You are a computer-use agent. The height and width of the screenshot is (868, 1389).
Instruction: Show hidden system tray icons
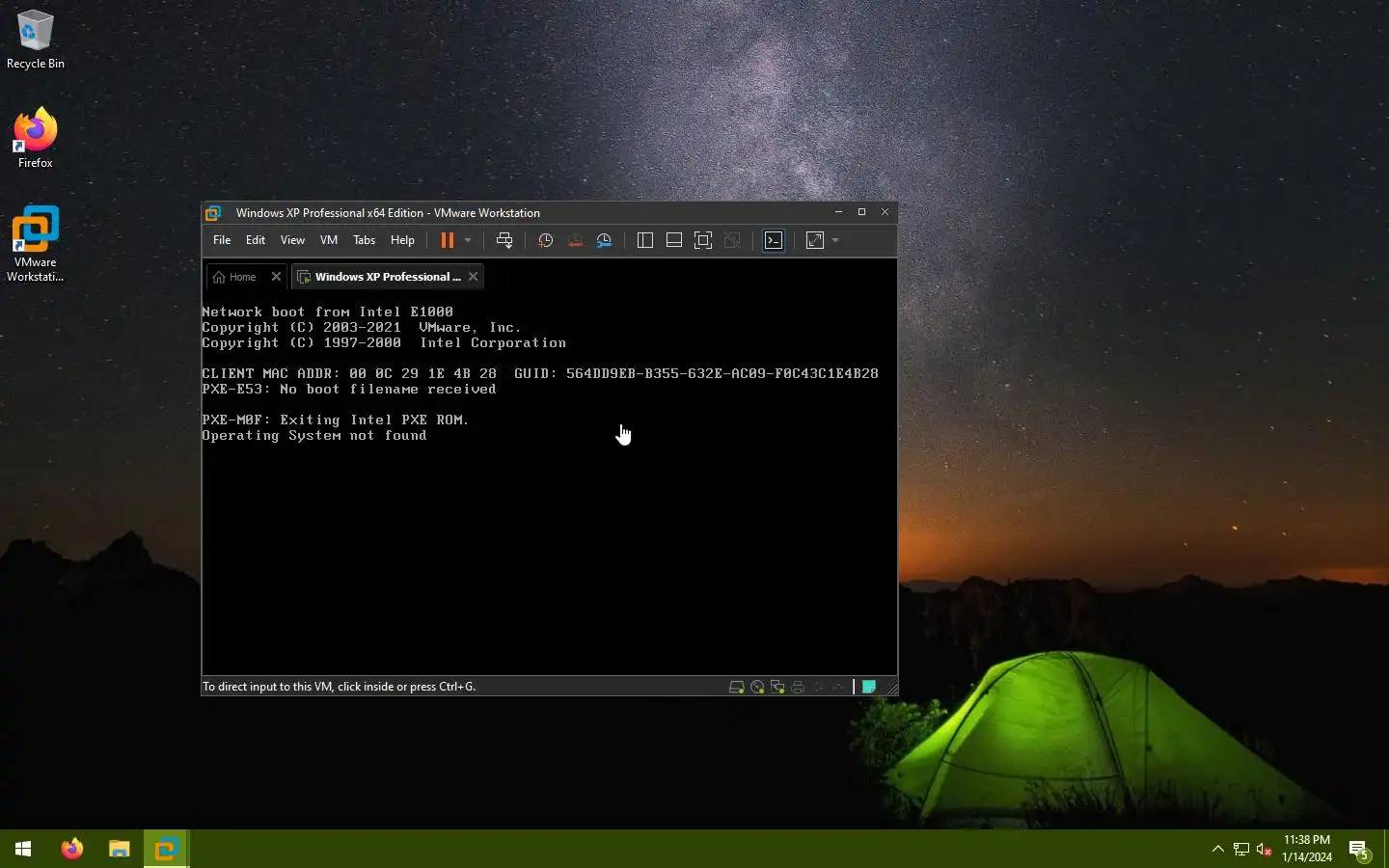pos(1217,849)
